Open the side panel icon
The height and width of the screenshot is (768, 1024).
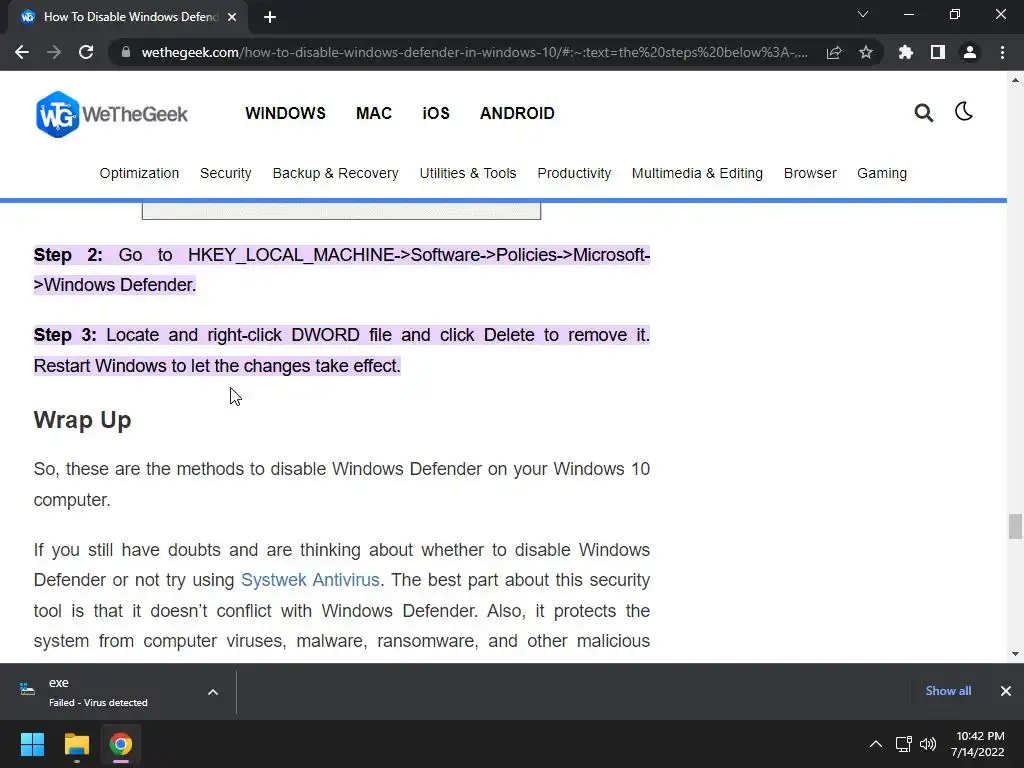click(938, 52)
